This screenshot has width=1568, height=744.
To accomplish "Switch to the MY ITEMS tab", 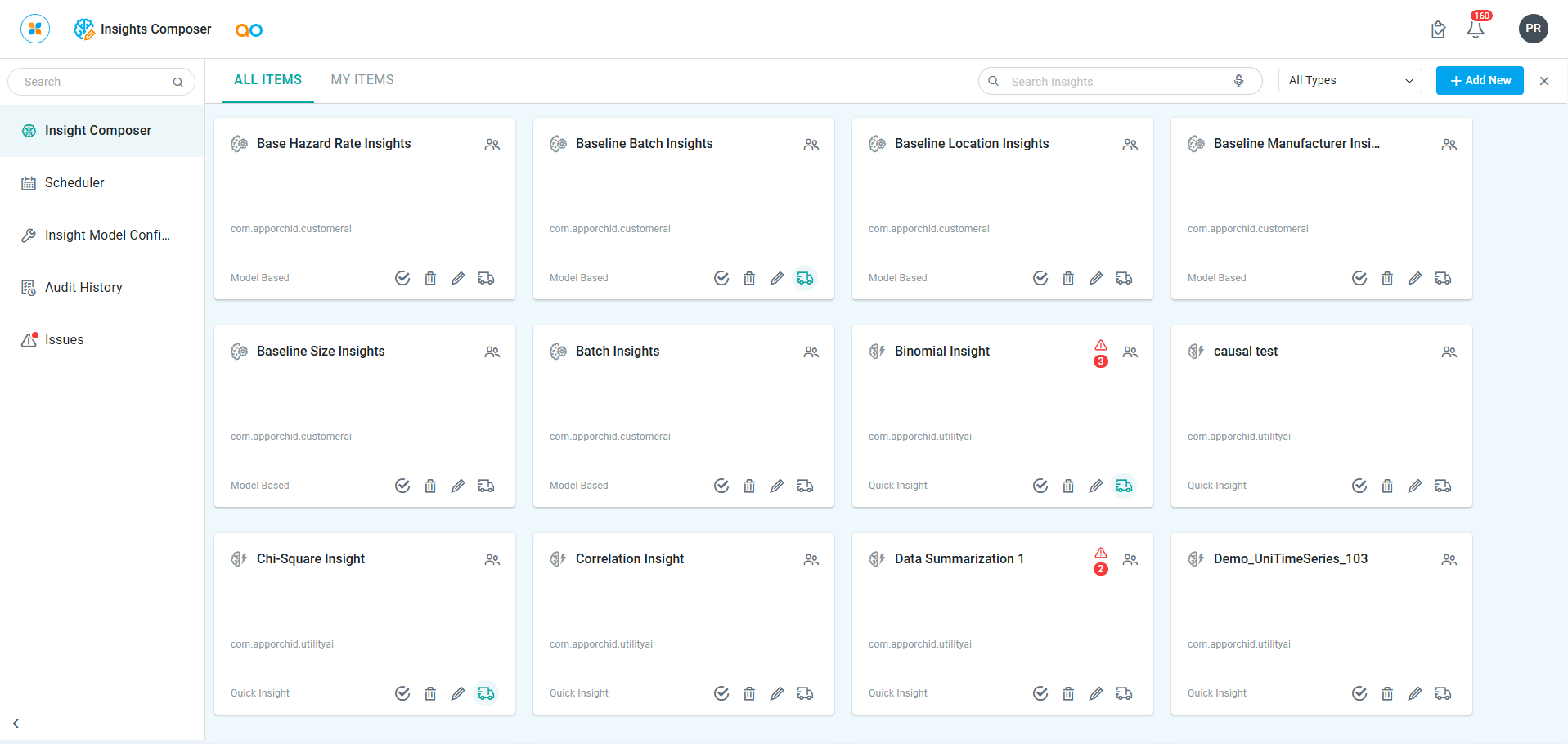I will tap(362, 80).
